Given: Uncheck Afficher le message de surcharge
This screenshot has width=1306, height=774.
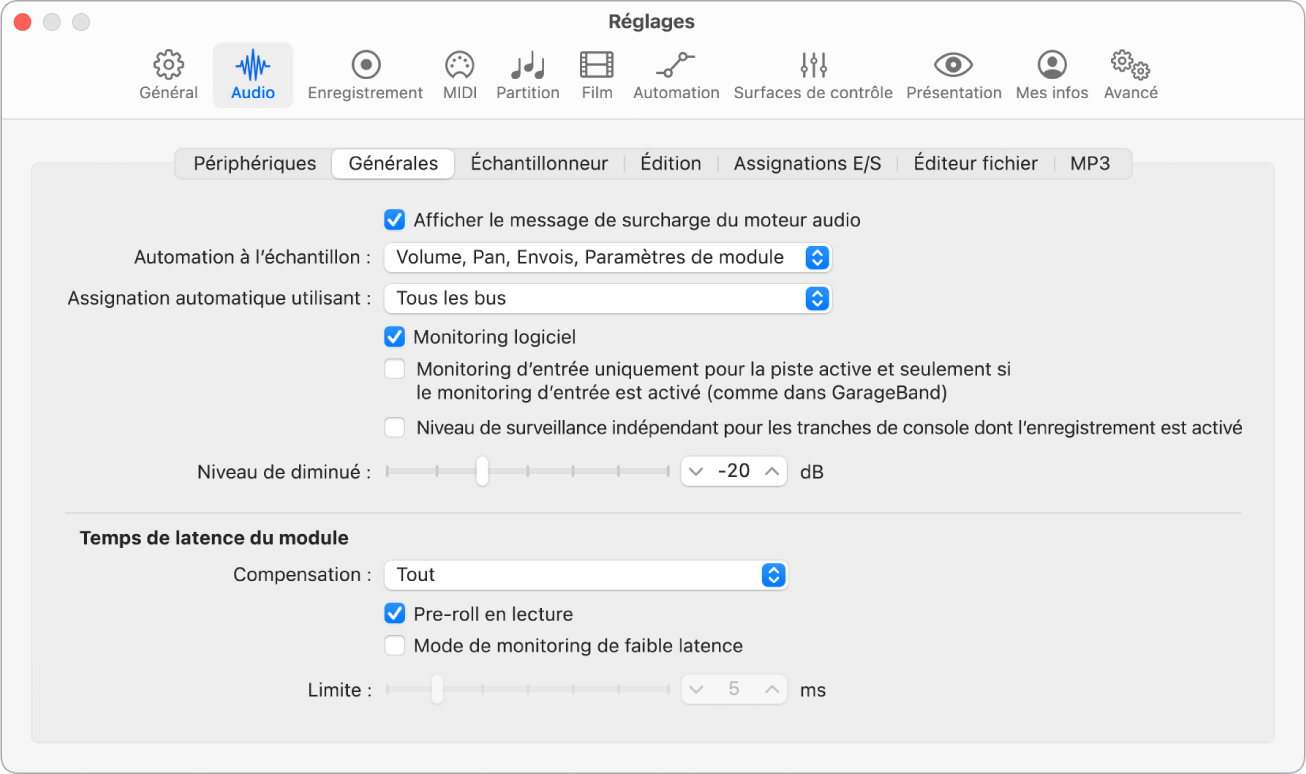Looking at the screenshot, I should click(395, 220).
